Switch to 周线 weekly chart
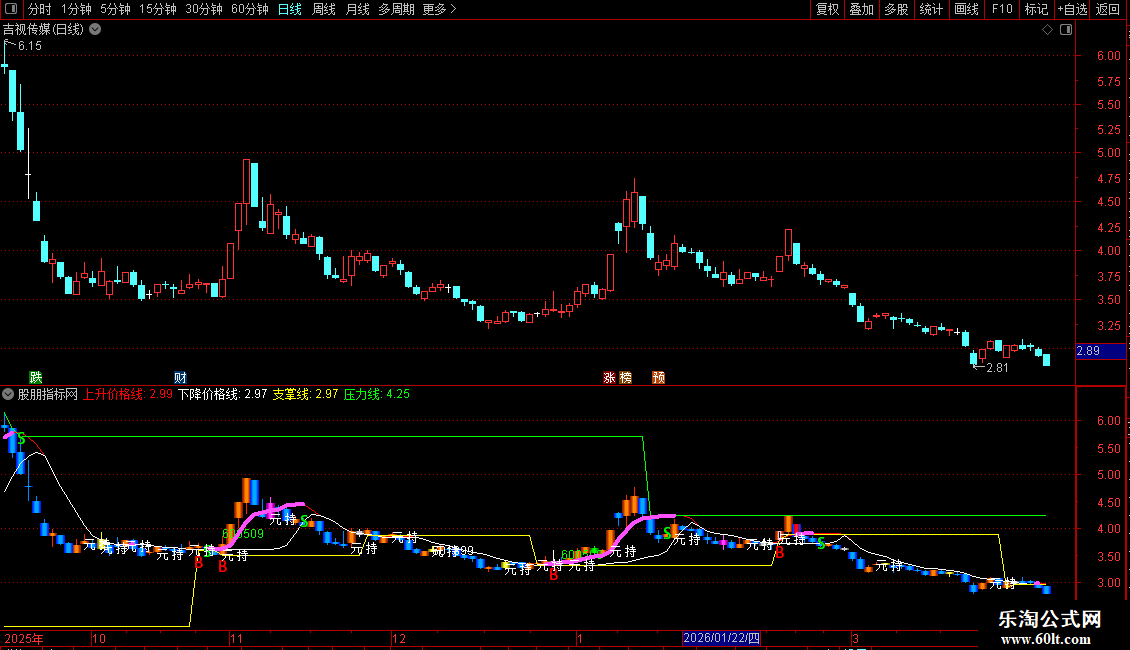This screenshot has height=650, width=1130. point(324,9)
